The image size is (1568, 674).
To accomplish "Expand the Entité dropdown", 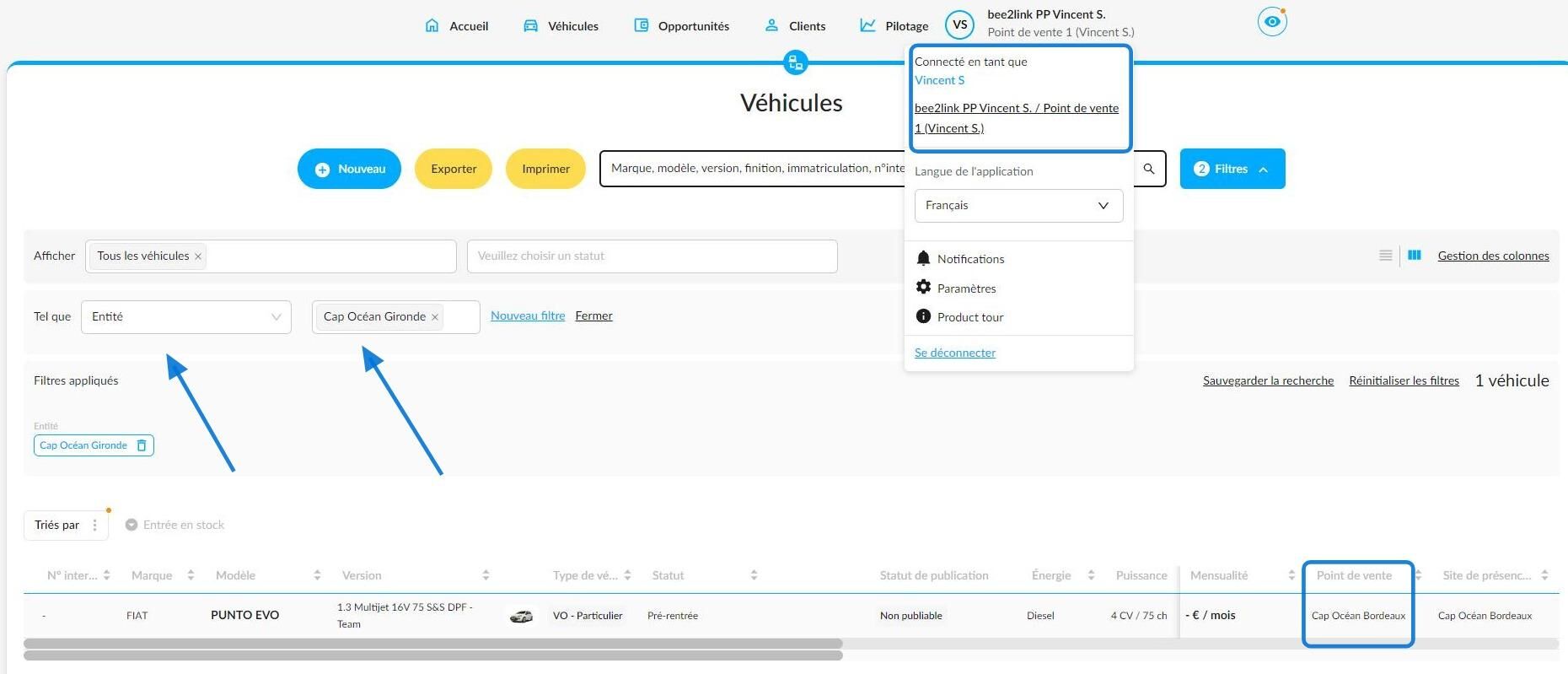I will click(186, 317).
